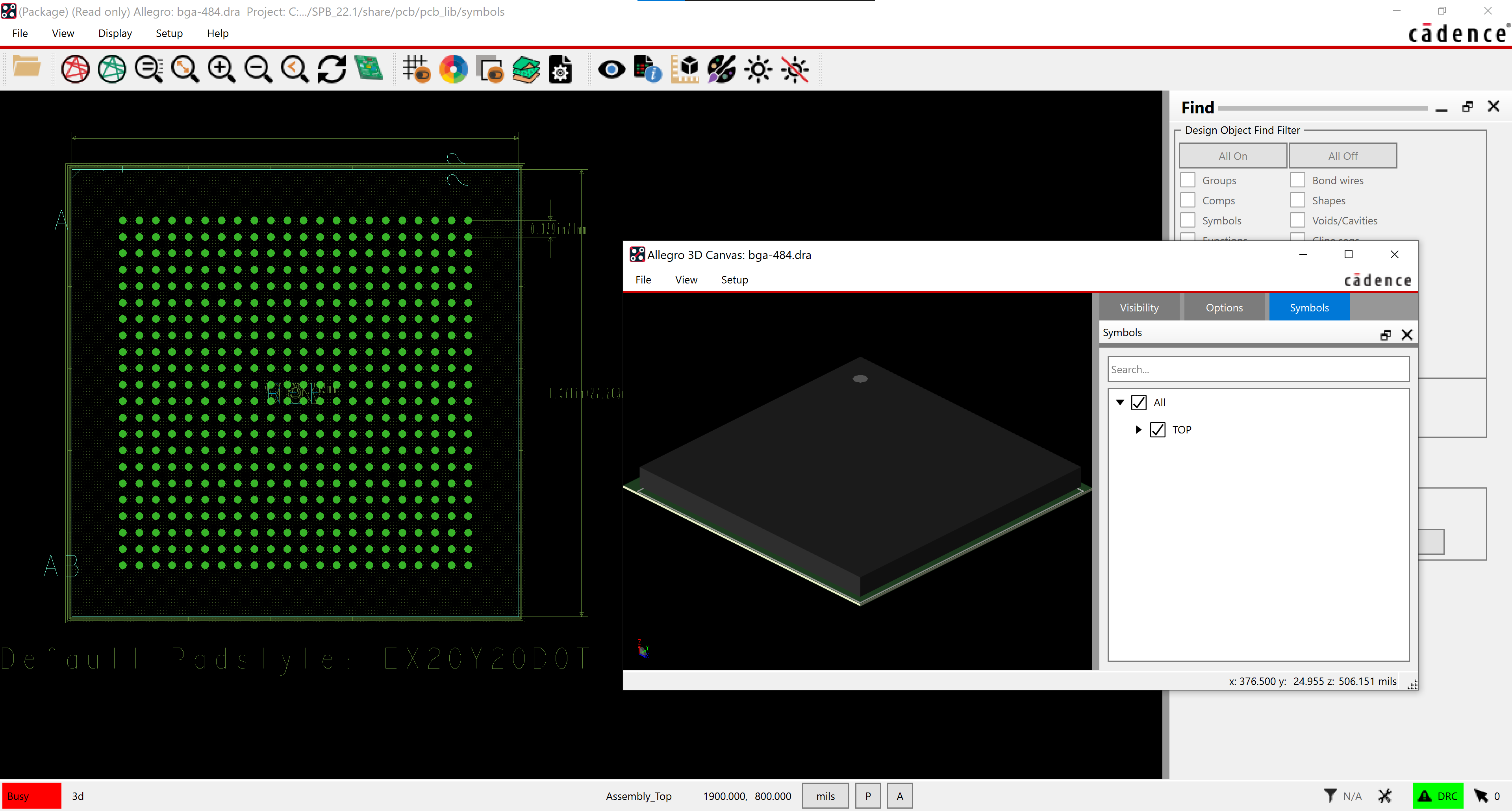Click the 1900.000, -800.000 coordinates readout
The height and width of the screenshot is (811, 1512).
[747, 796]
